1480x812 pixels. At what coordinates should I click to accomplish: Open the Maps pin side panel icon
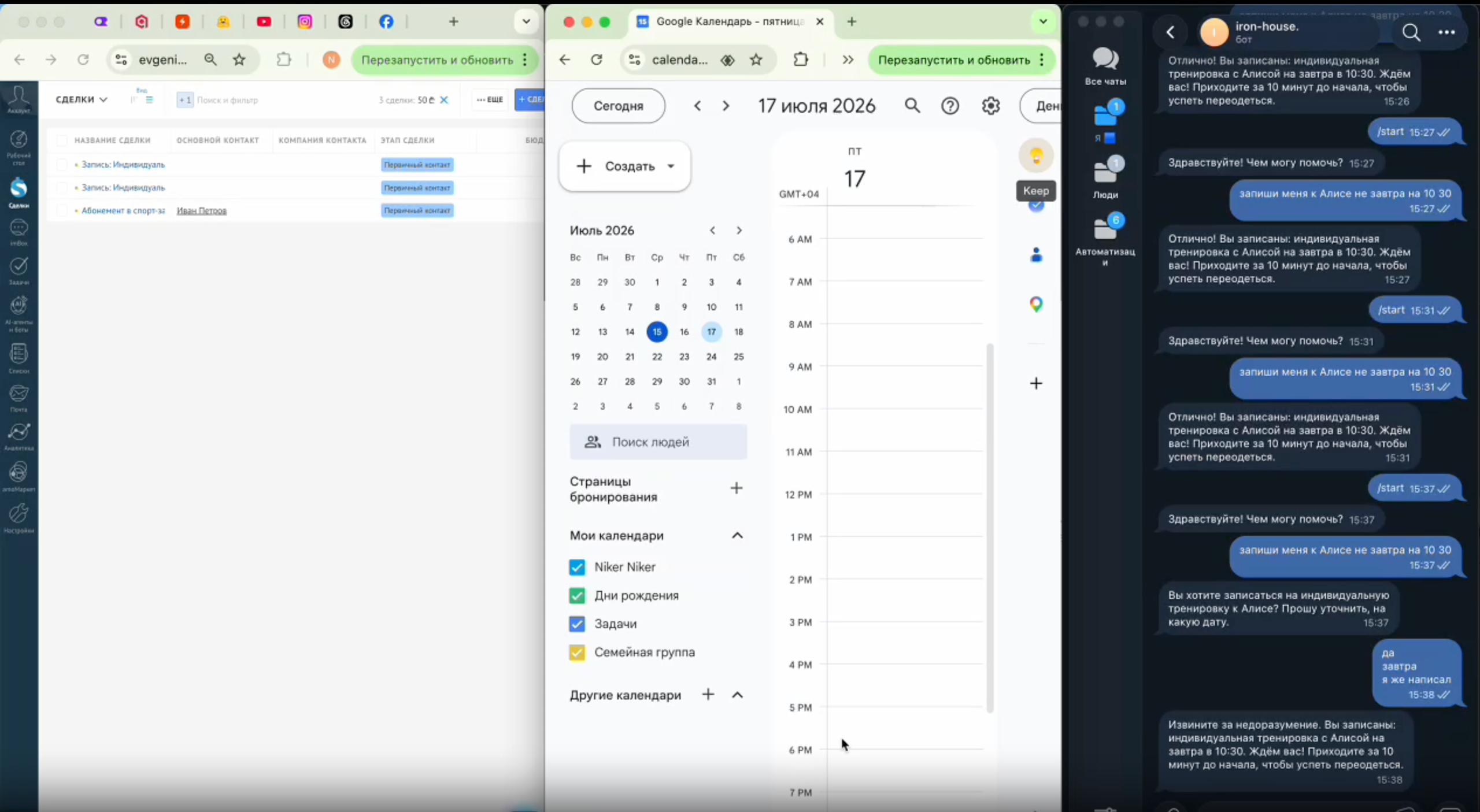(x=1036, y=304)
